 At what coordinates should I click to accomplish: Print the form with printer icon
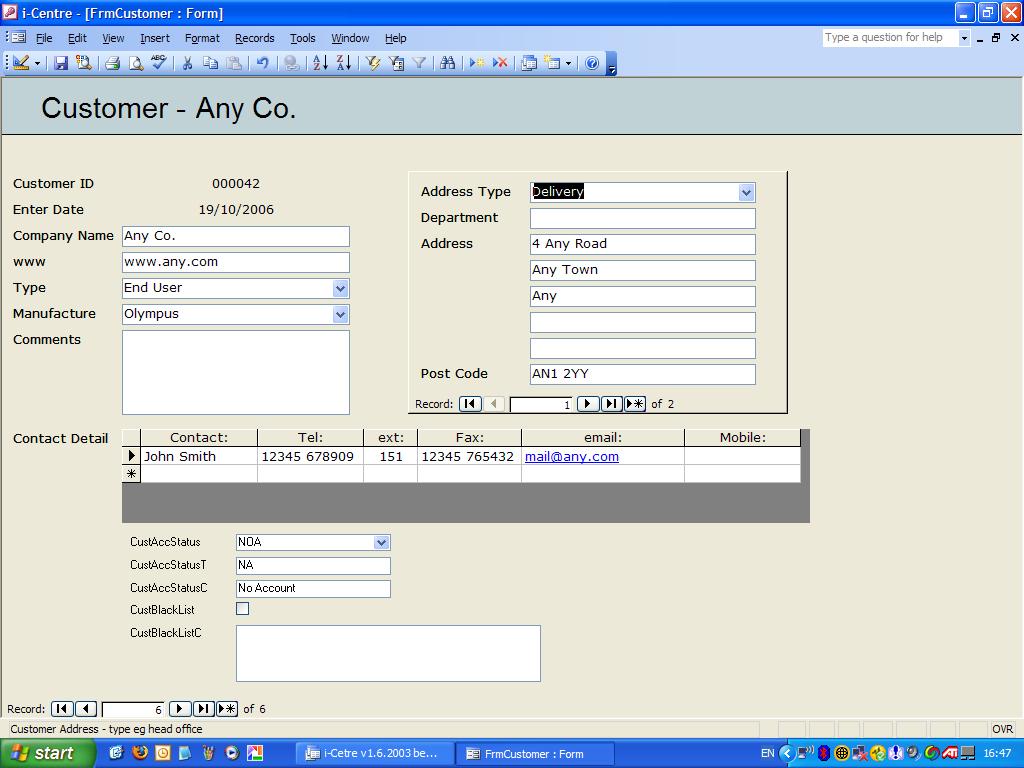[112, 63]
